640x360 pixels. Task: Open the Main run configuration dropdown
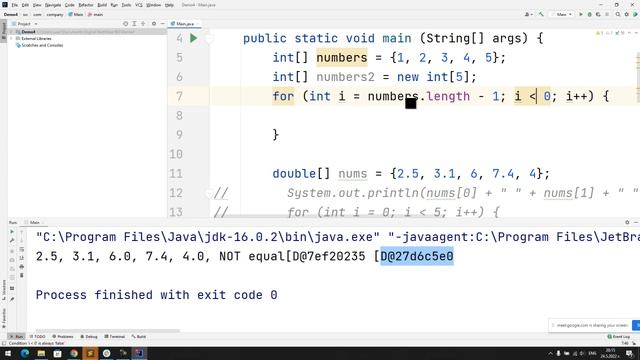click(x=562, y=14)
